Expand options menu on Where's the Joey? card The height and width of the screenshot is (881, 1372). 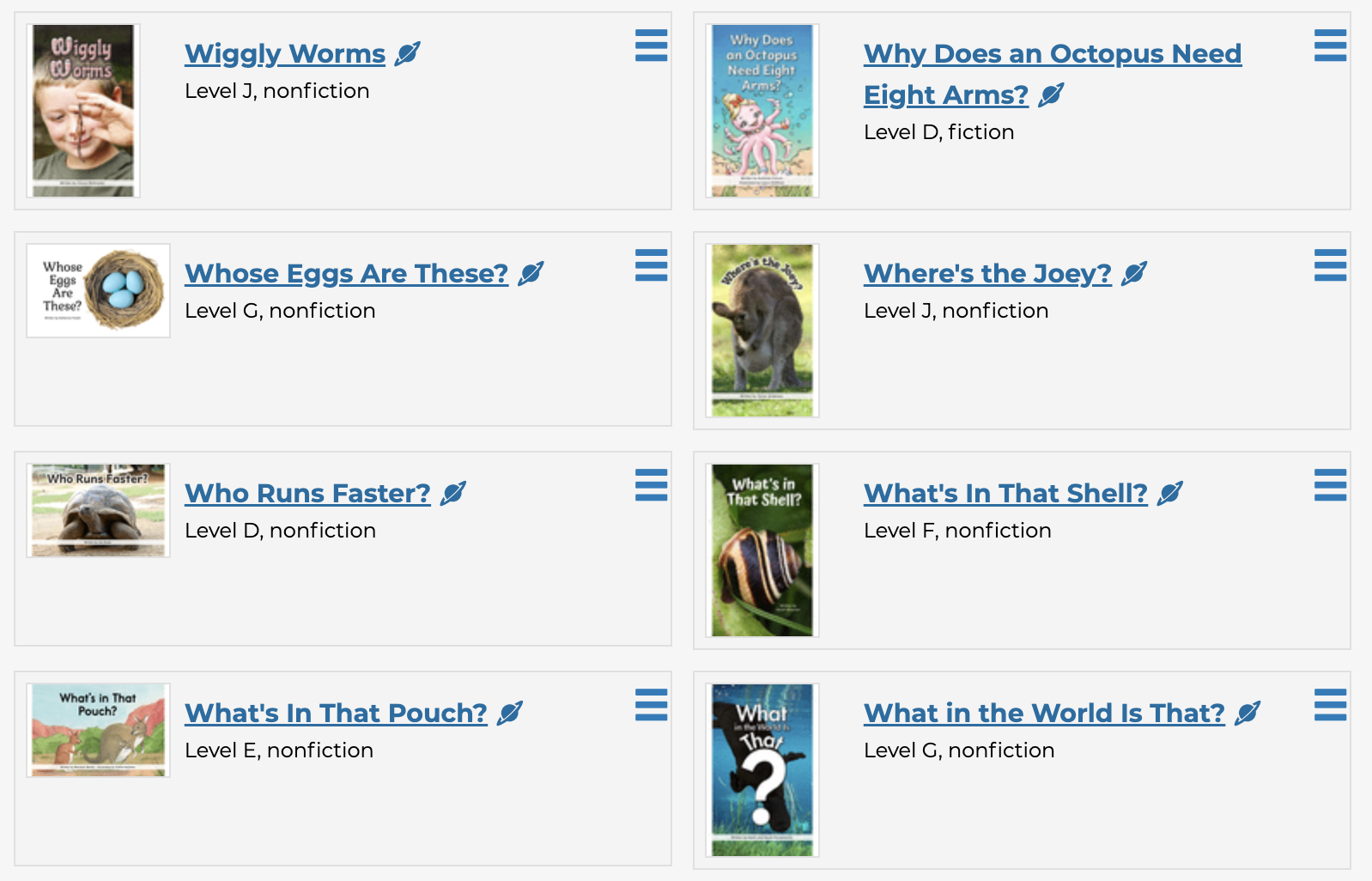(1330, 265)
